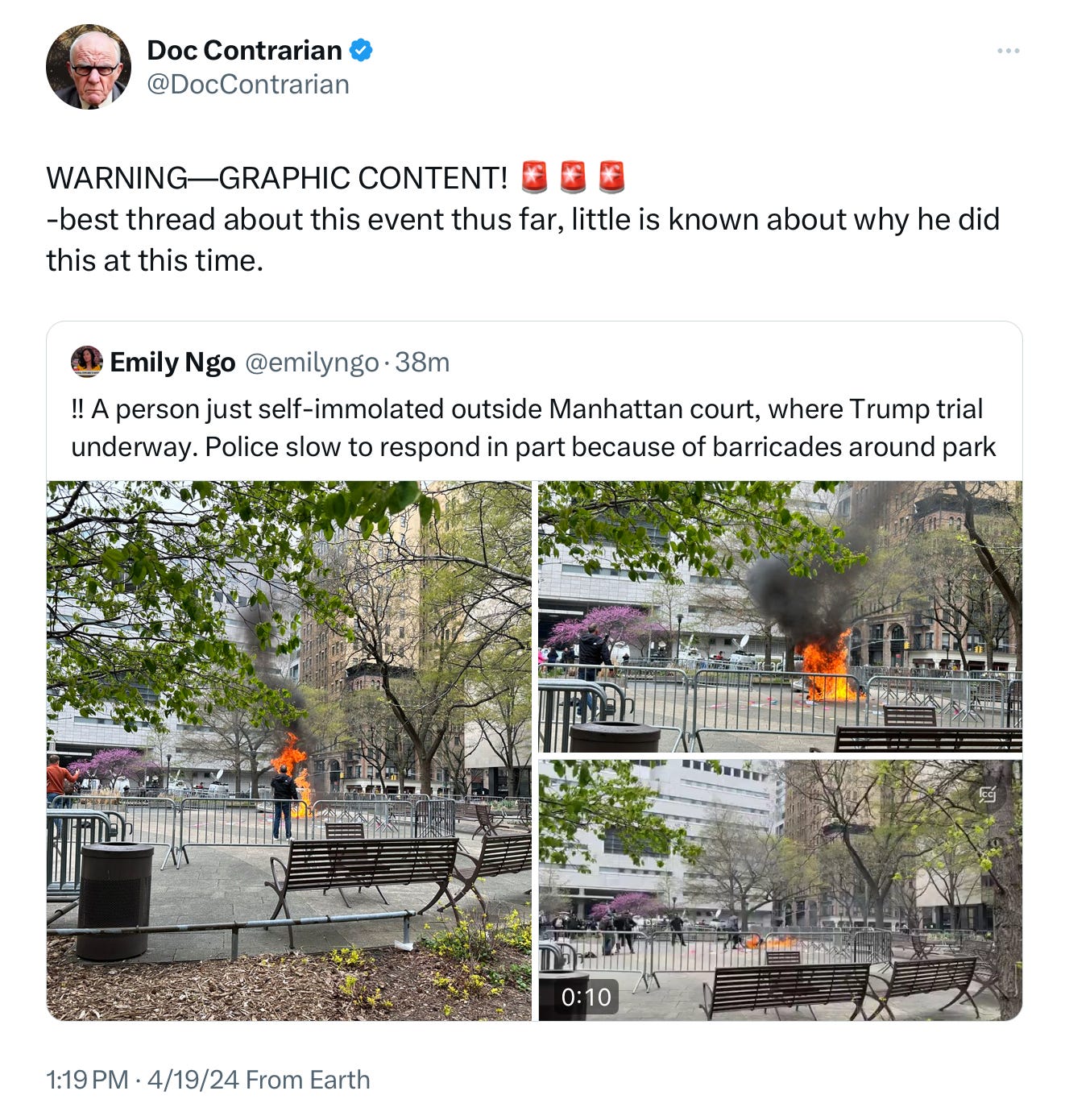Click the 'From Earth' location label
Image resolution: width=1065 pixels, height=1120 pixels.
point(308,1080)
